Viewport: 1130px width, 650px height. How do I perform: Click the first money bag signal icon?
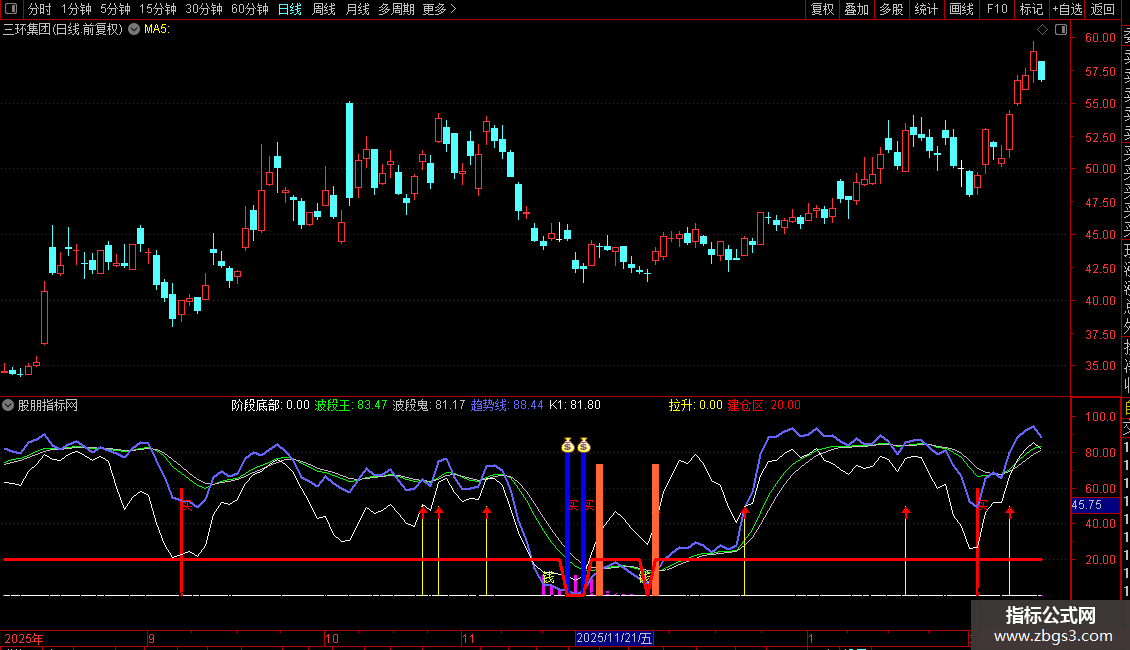(567, 445)
